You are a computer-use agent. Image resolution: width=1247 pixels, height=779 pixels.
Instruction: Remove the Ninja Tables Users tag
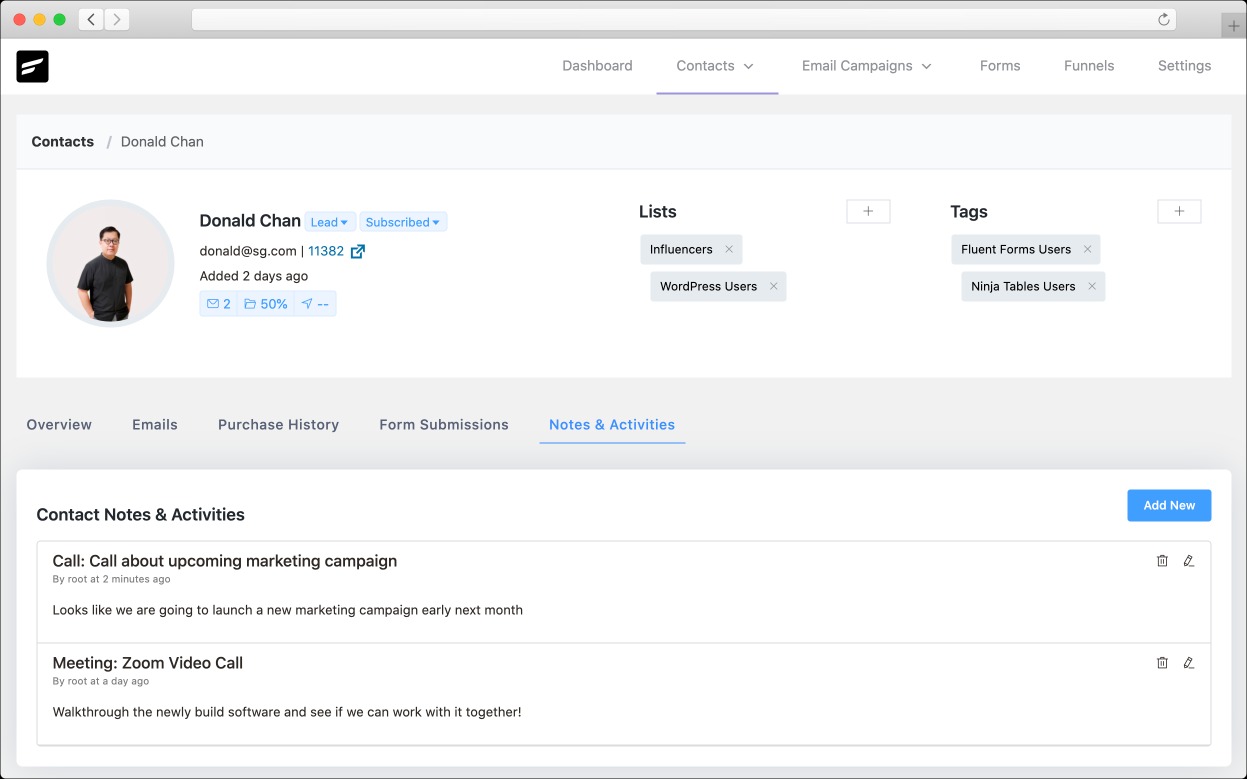point(1092,287)
